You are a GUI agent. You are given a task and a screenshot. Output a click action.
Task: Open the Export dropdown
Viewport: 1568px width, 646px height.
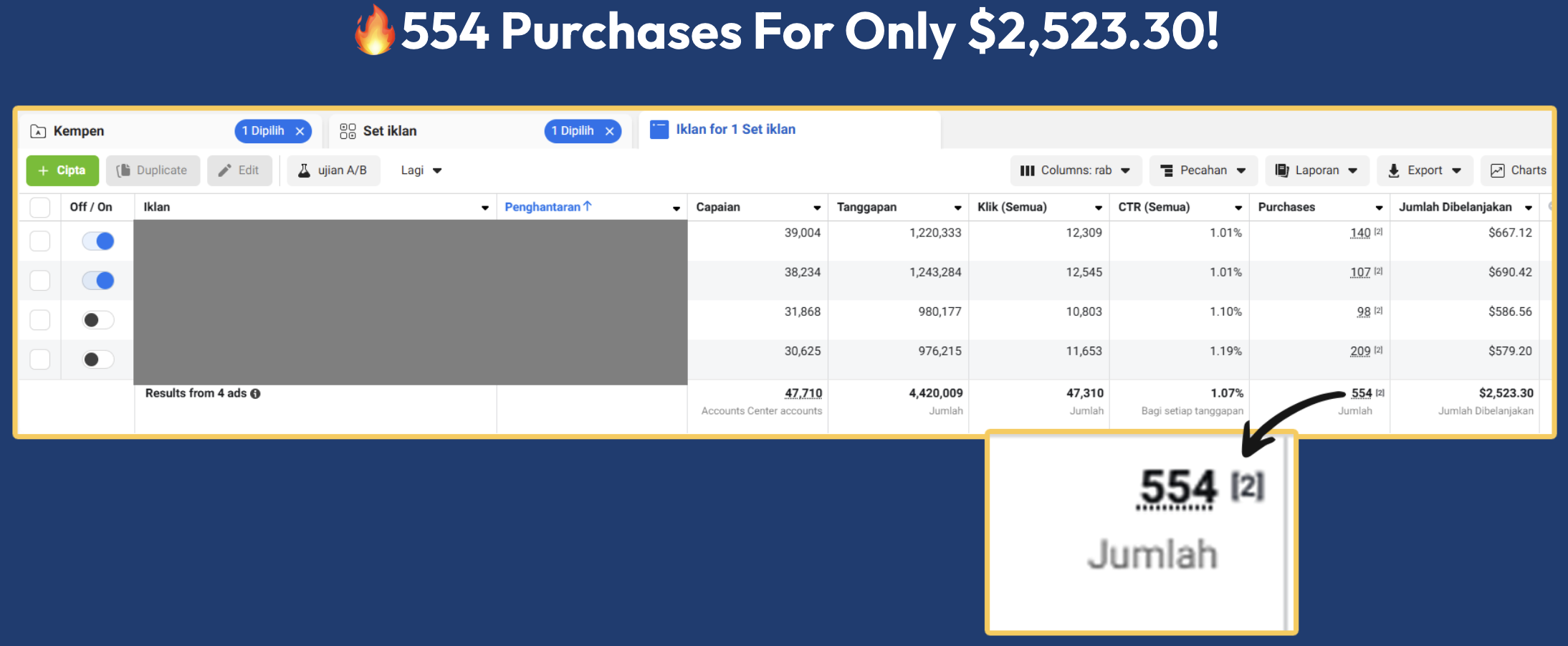pyautogui.click(x=1425, y=170)
